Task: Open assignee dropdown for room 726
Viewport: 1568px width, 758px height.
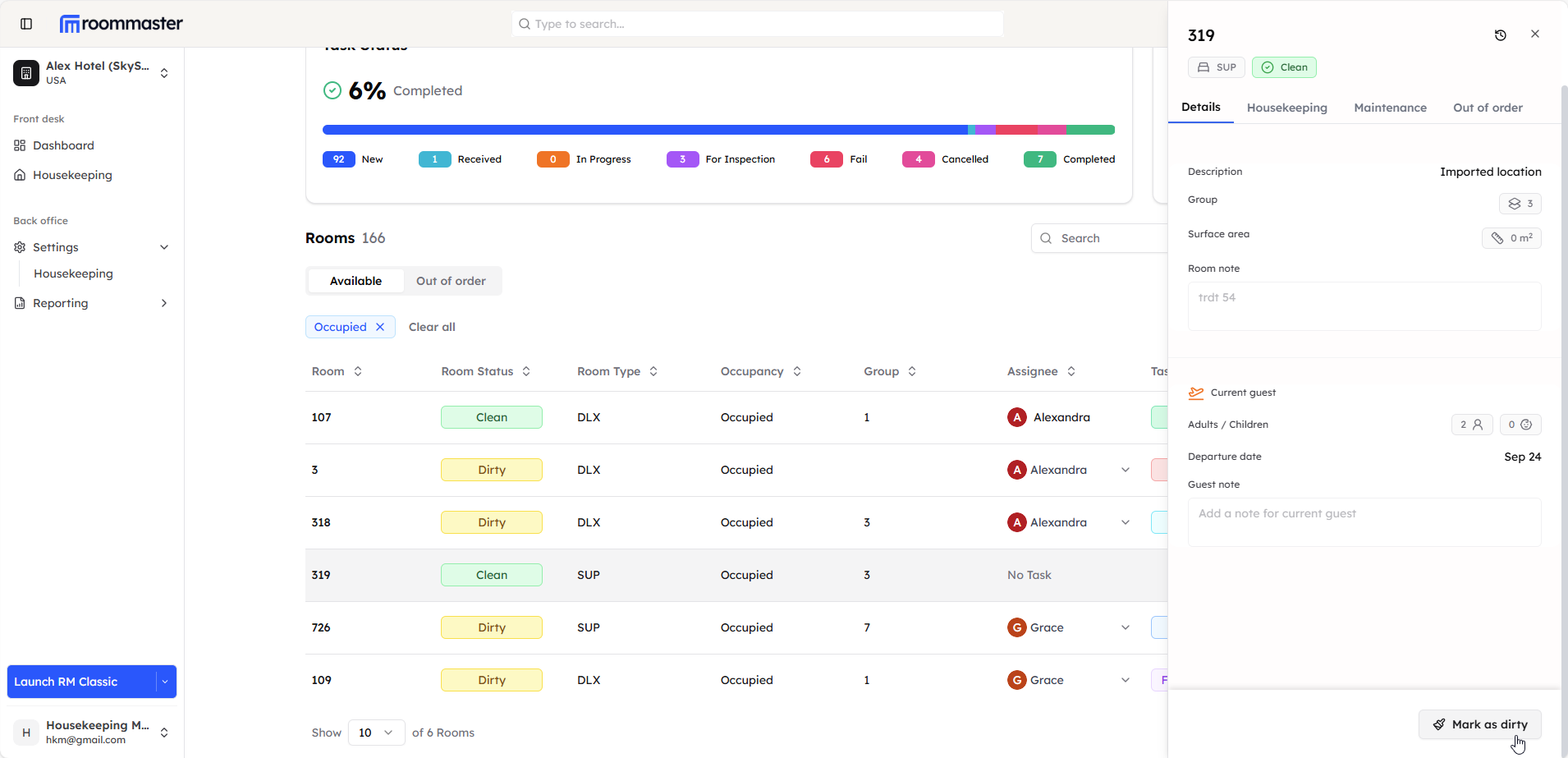Action: 1126,627
